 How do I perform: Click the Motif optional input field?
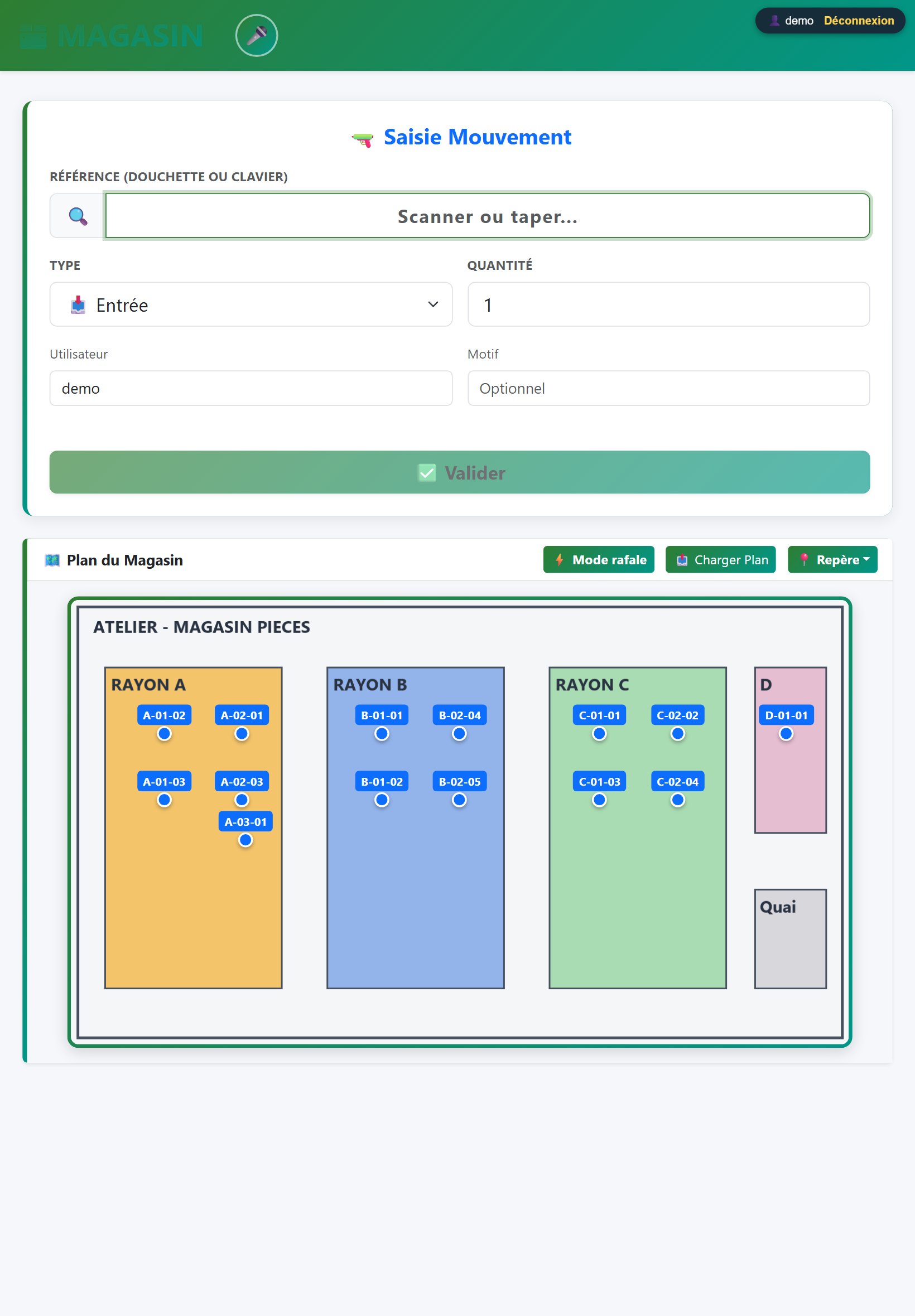click(668, 388)
